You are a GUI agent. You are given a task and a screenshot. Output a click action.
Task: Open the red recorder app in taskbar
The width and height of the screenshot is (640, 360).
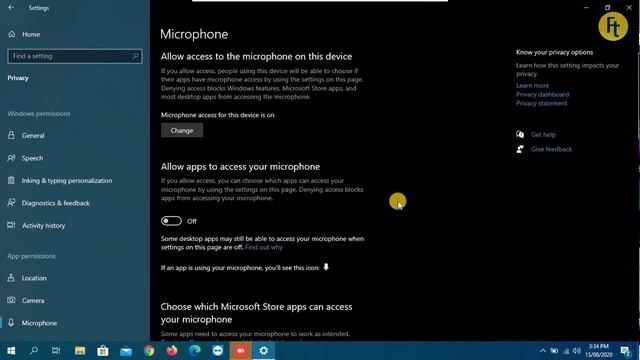[x=240, y=351]
